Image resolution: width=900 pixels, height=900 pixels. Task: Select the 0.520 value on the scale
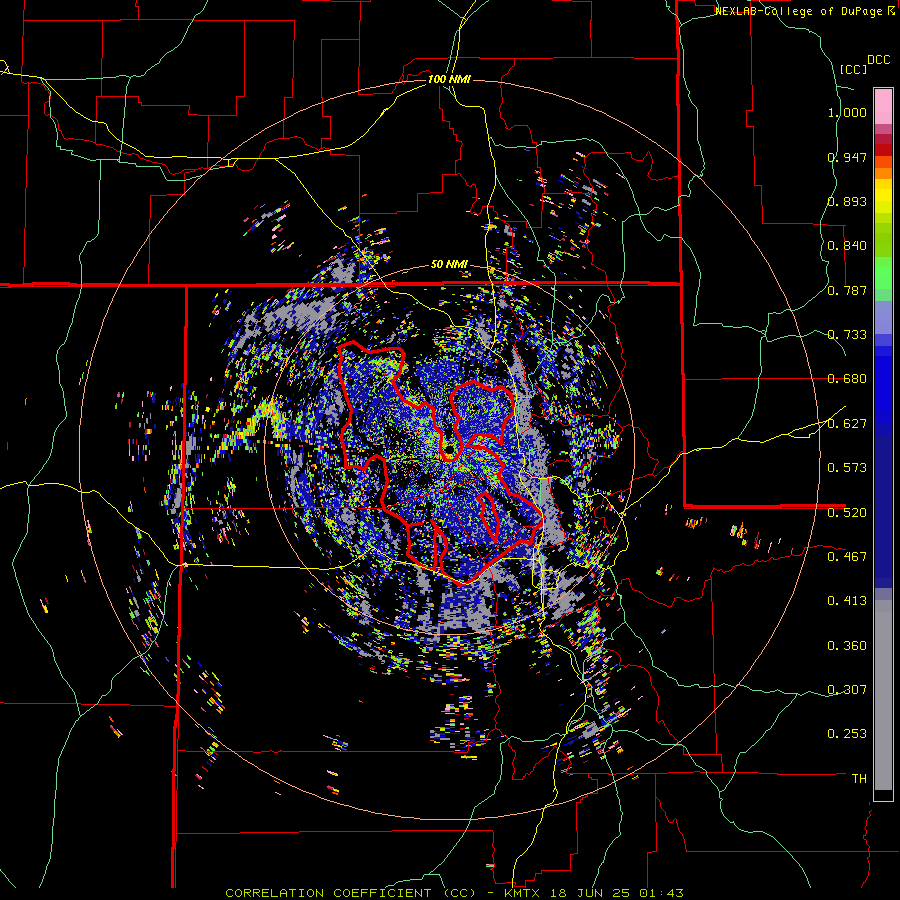point(847,512)
